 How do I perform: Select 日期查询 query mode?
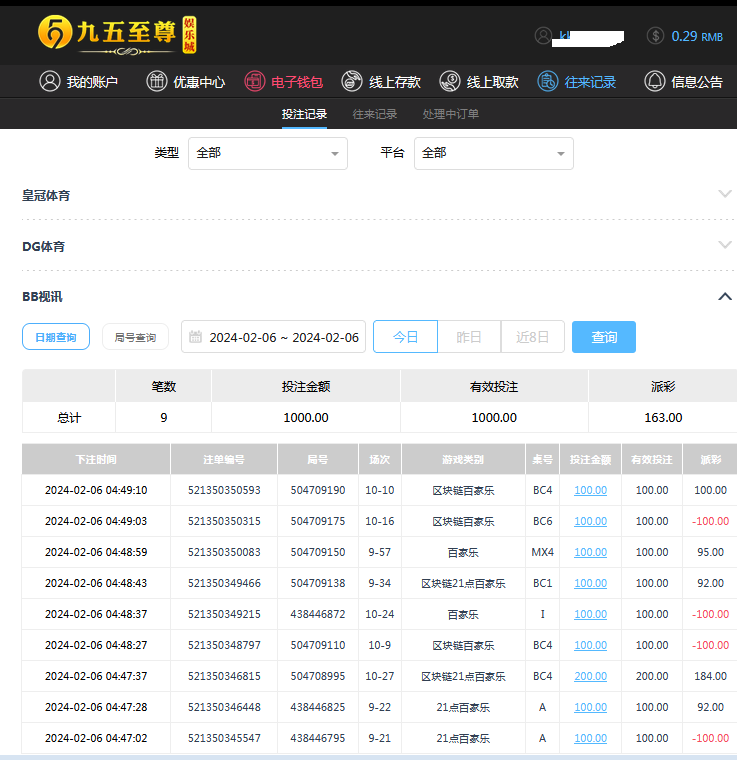click(56, 337)
